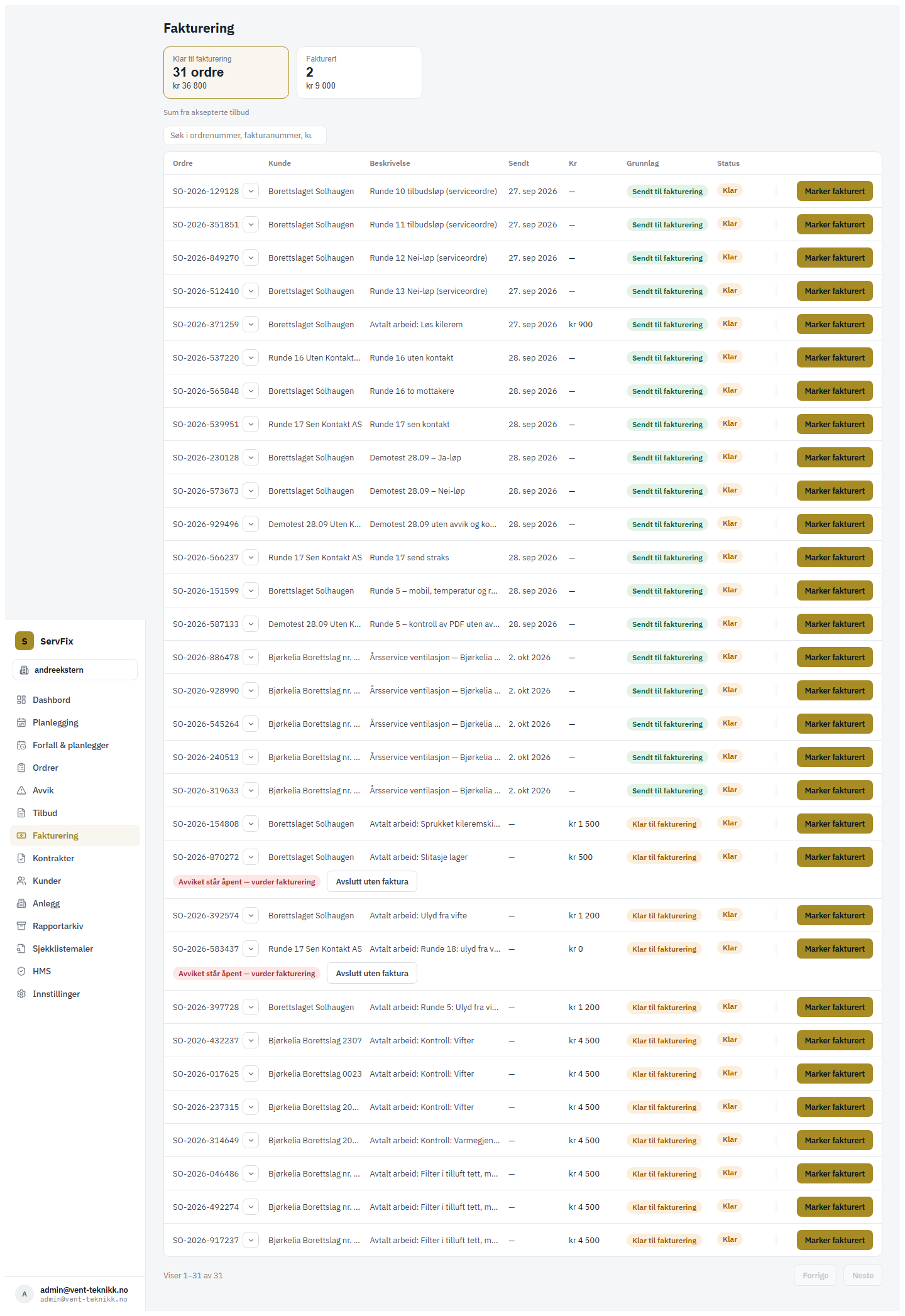Click Klar til fakturering badge on SO-2026-392574
905x1316 pixels.
664,915
